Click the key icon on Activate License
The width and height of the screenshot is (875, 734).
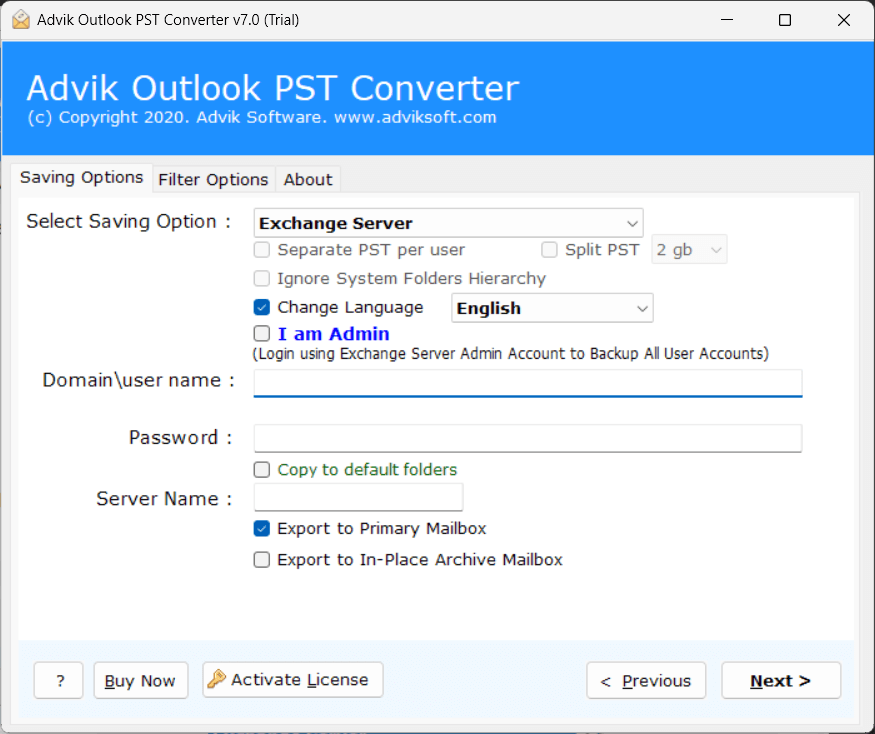click(217, 679)
